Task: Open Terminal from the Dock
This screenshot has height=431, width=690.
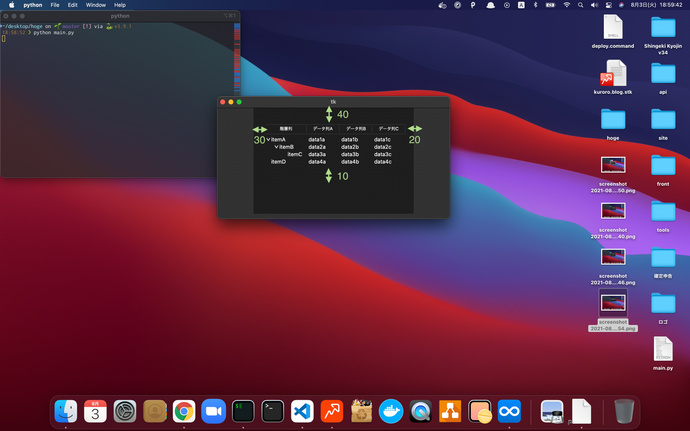Action: coord(272,411)
